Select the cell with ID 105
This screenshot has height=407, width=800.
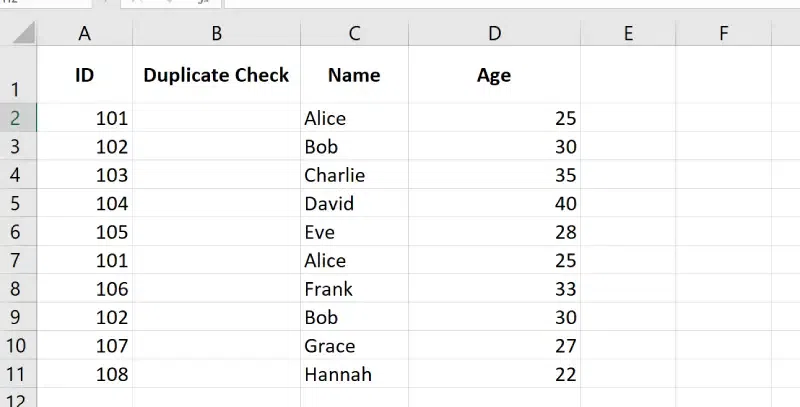pos(85,232)
